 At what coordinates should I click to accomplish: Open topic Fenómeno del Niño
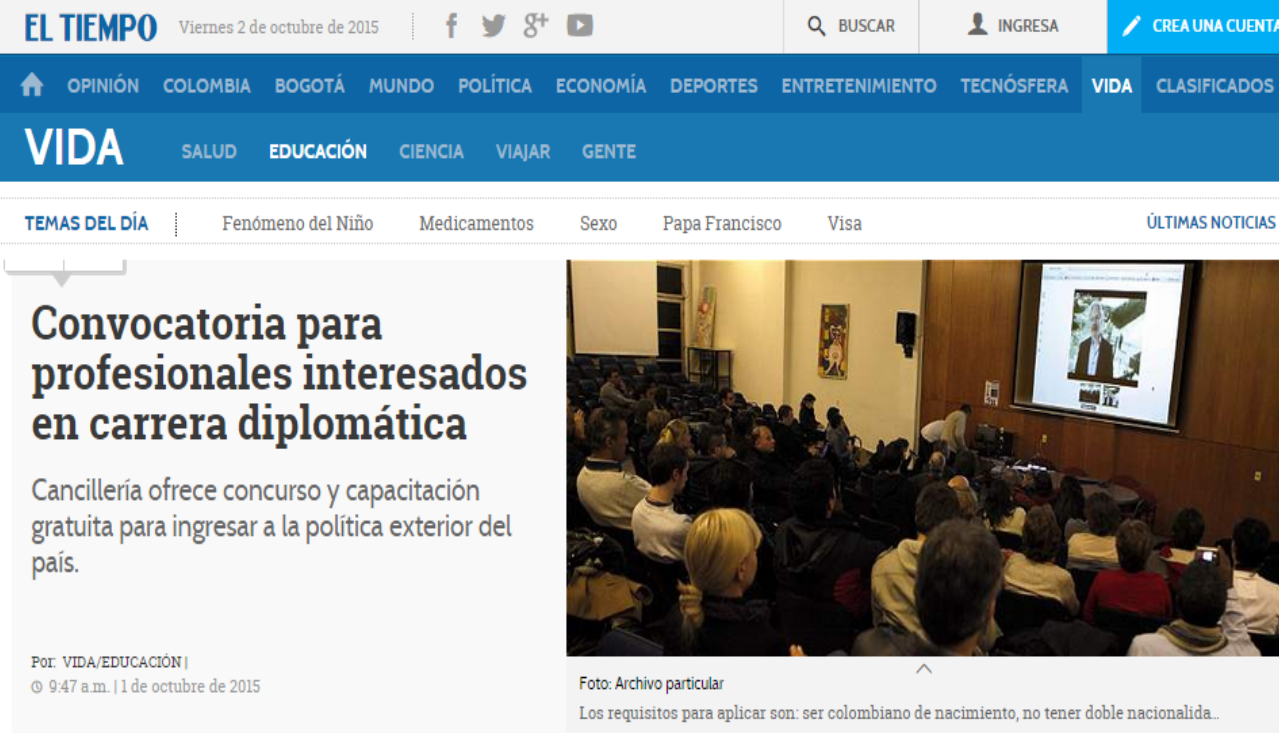coord(298,224)
